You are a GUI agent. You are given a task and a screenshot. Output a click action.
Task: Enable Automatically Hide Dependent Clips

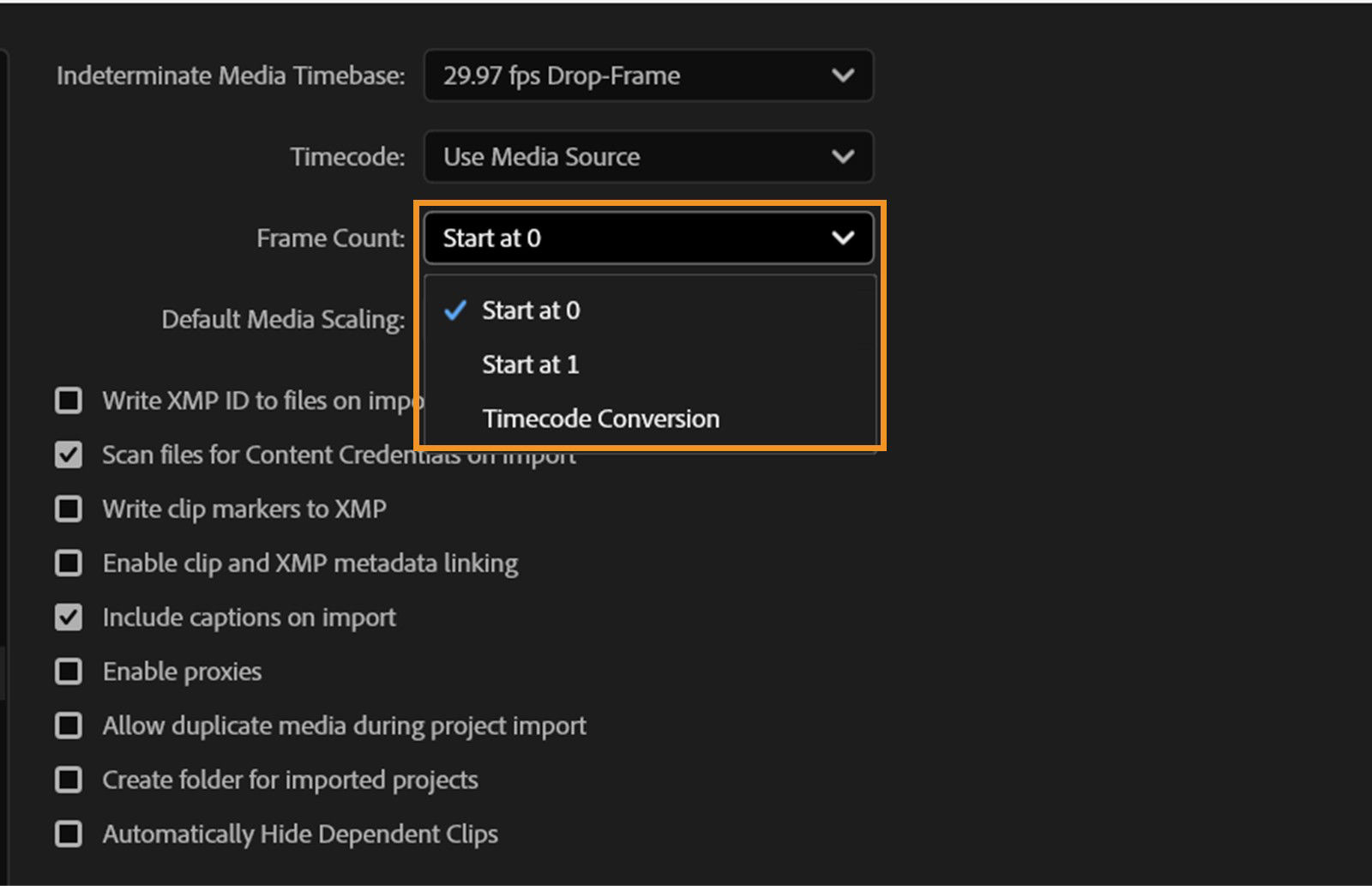69,833
